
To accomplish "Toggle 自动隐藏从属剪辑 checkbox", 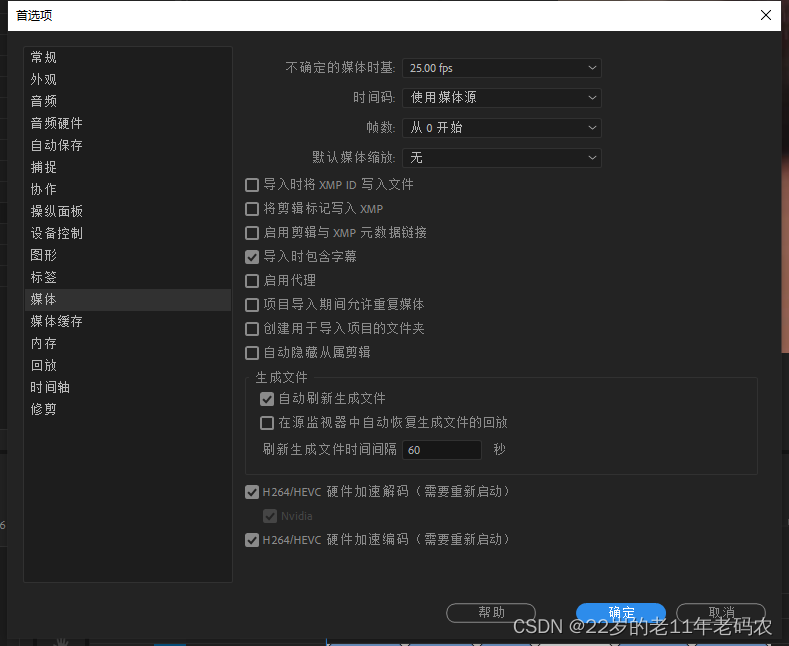I will tap(252, 353).
